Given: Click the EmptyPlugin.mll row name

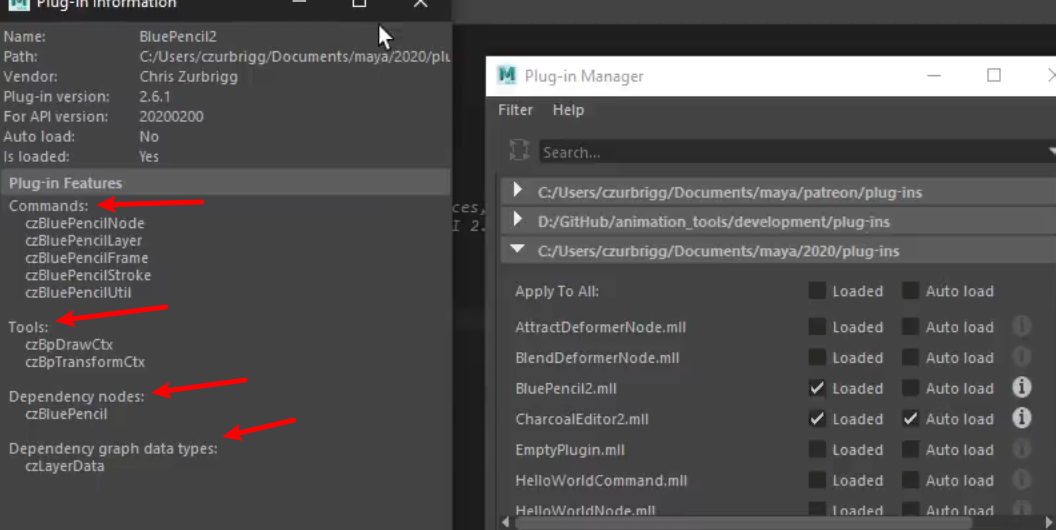Looking at the screenshot, I should 570,449.
